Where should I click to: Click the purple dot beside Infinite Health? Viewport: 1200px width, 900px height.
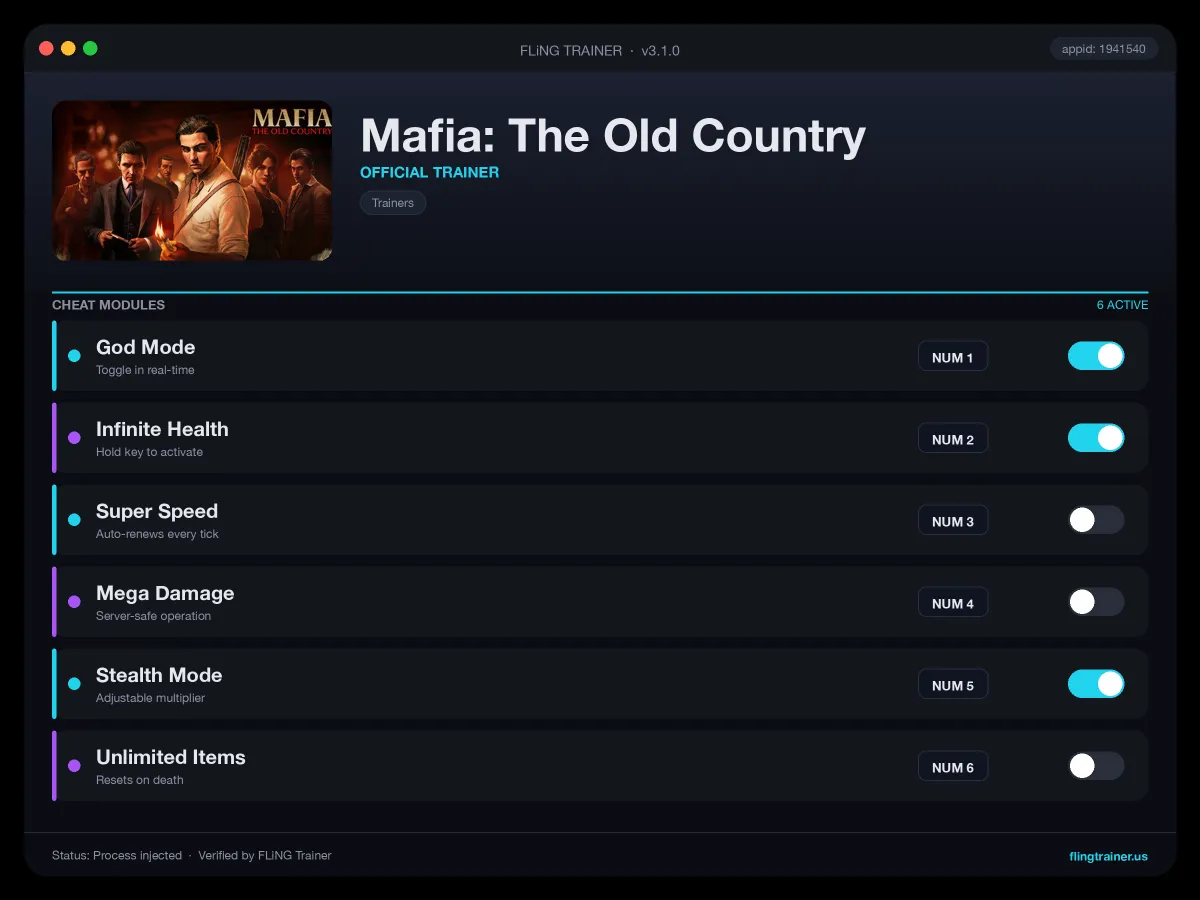click(74, 438)
